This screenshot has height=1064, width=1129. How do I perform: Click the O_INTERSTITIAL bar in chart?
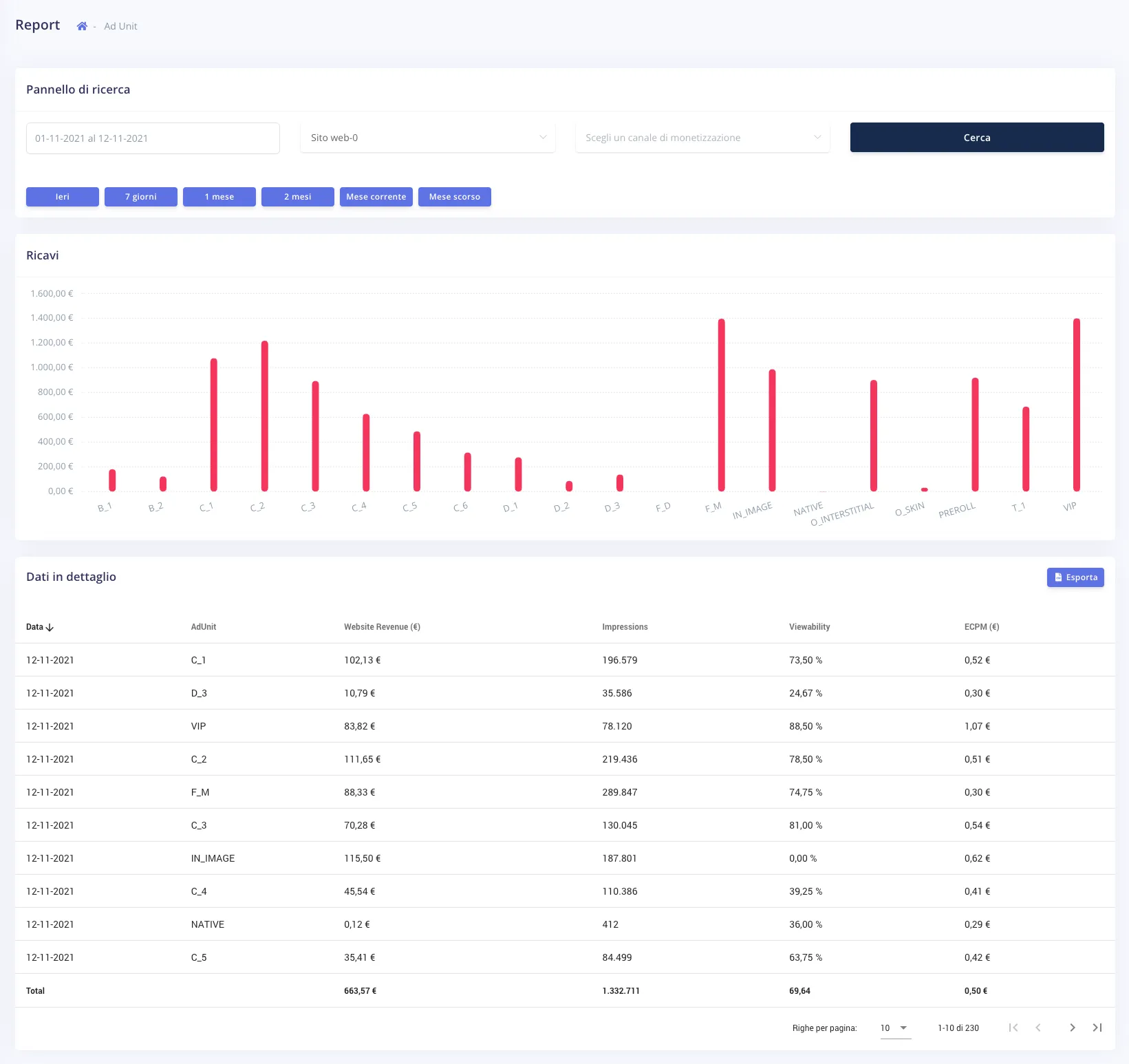874,436
